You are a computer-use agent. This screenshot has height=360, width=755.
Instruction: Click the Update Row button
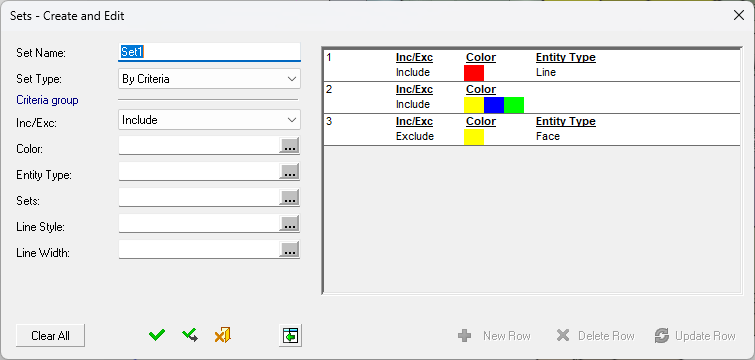[x=695, y=336]
